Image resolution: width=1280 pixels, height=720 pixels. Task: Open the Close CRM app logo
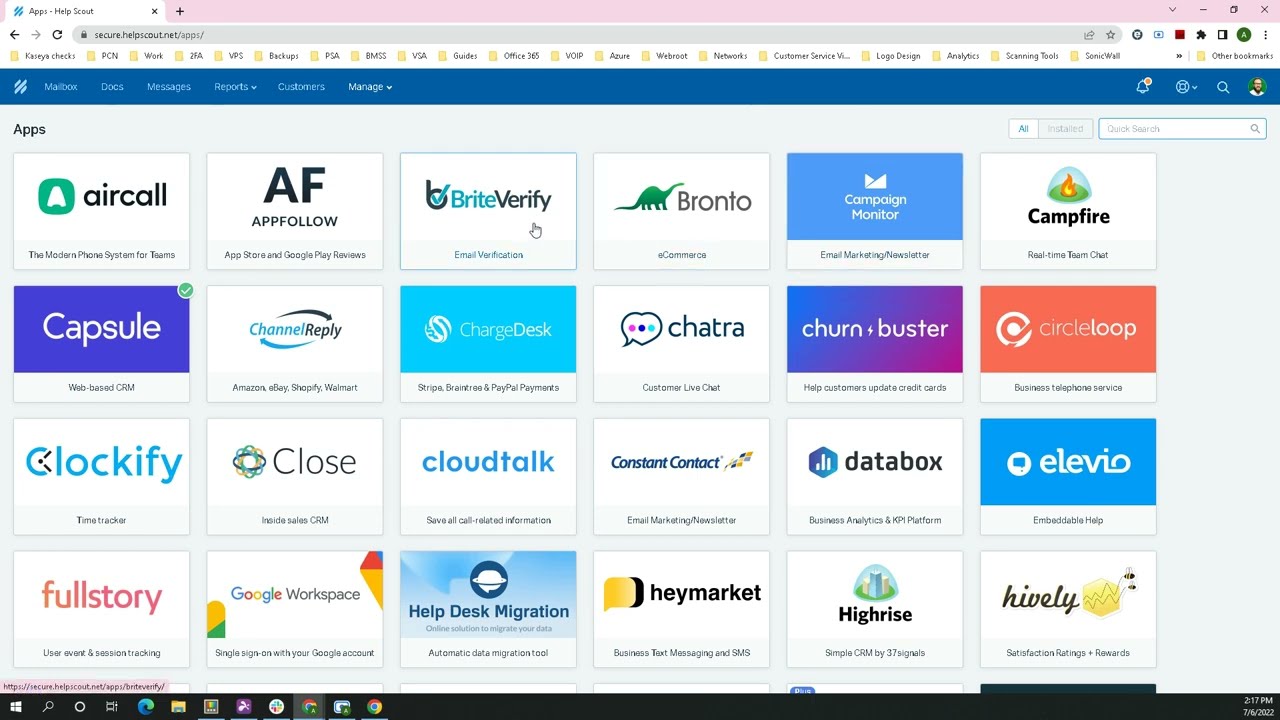click(295, 462)
